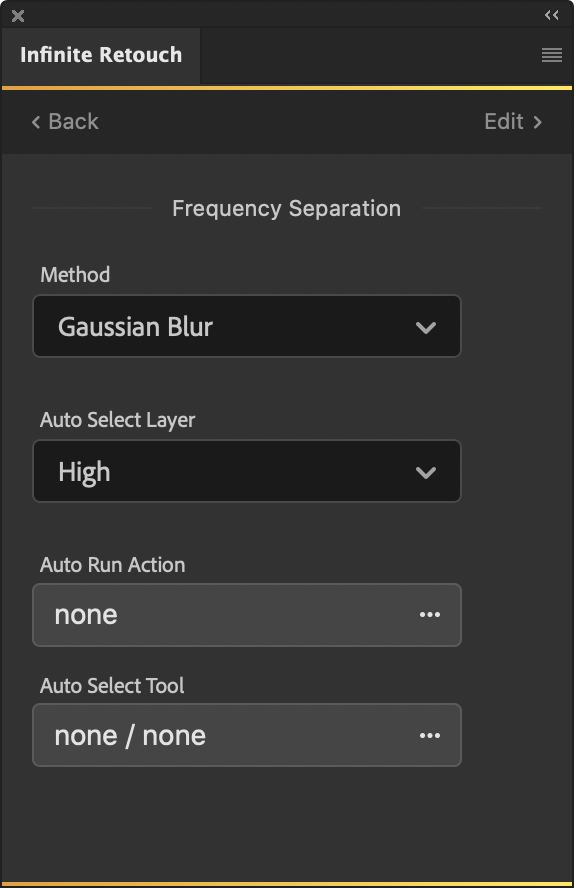The image size is (574, 888).
Task: Click the ellipsis in Auto Run Action
Action: click(430, 614)
